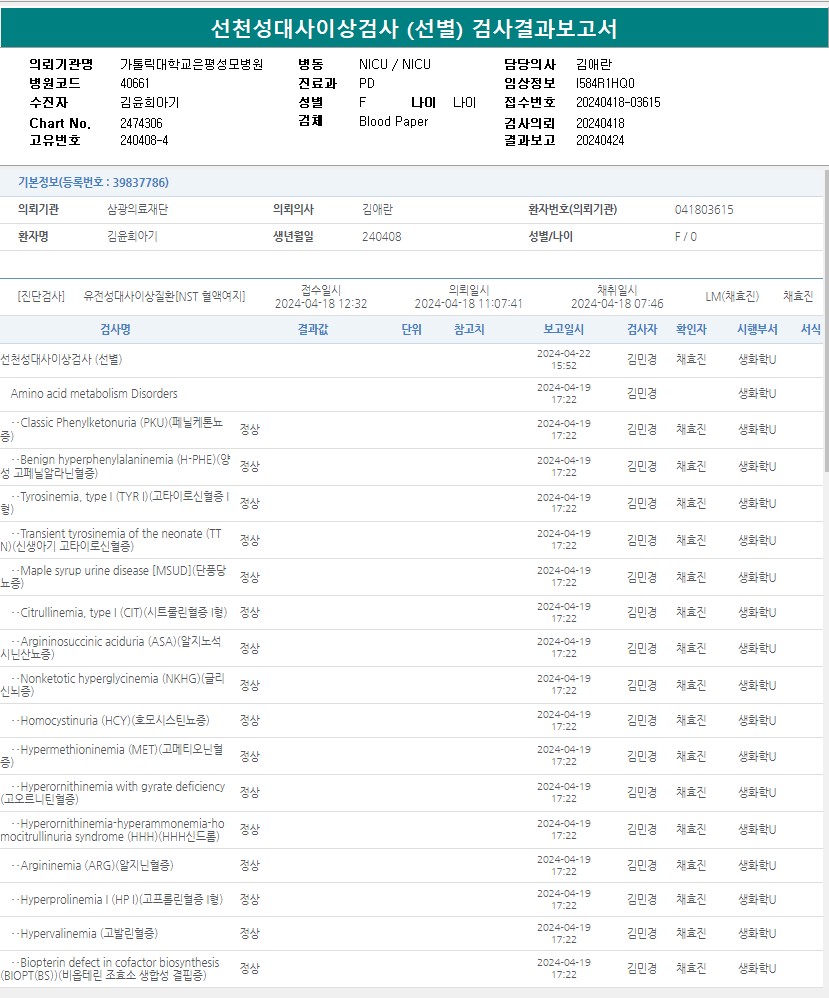Select the 기본정보(등록번호 : 39837786) section title
The width and height of the screenshot is (829, 998).
93,183
